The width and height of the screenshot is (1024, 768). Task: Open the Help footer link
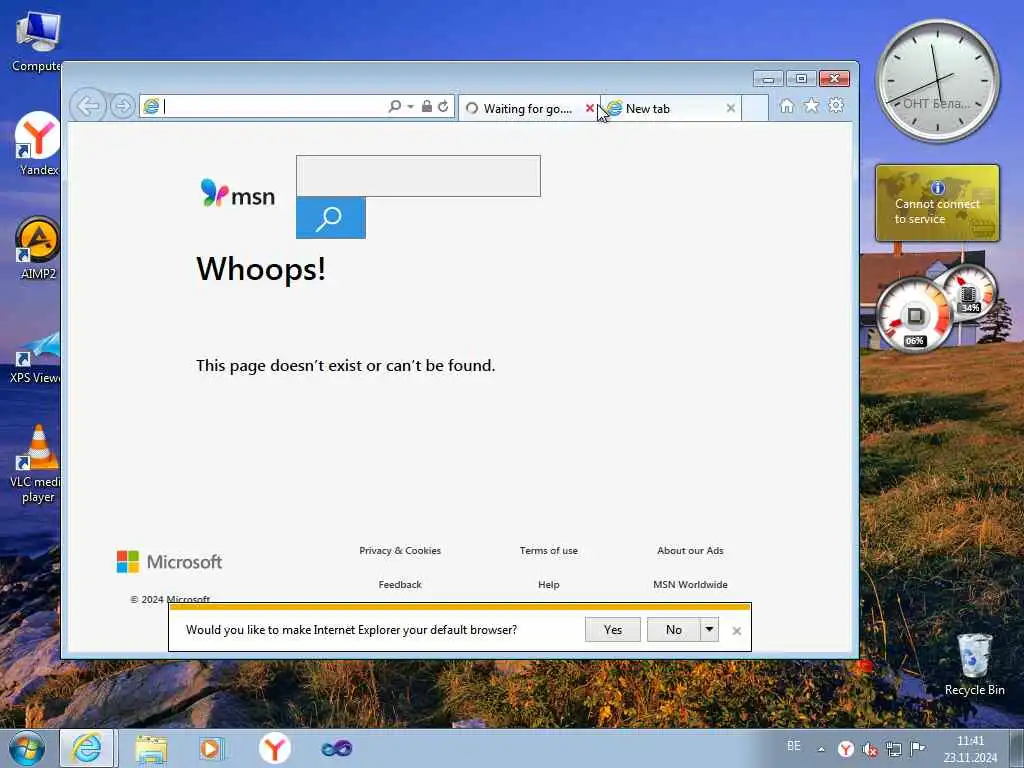coord(549,584)
